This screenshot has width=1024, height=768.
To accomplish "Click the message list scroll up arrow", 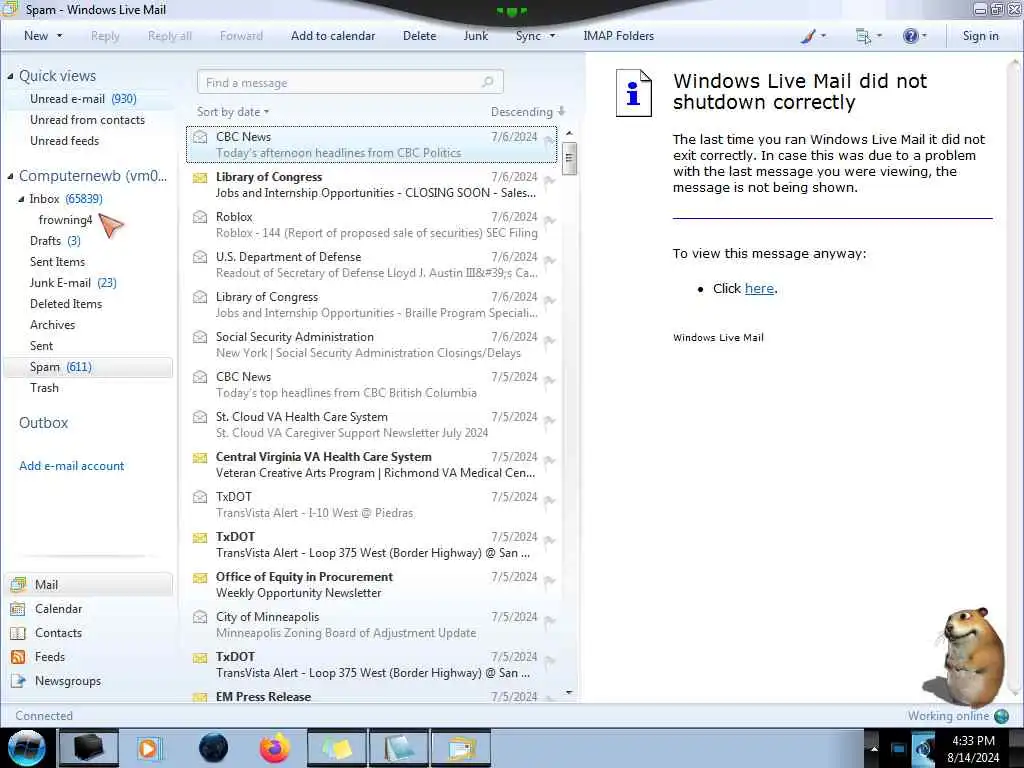I will click(569, 133).
